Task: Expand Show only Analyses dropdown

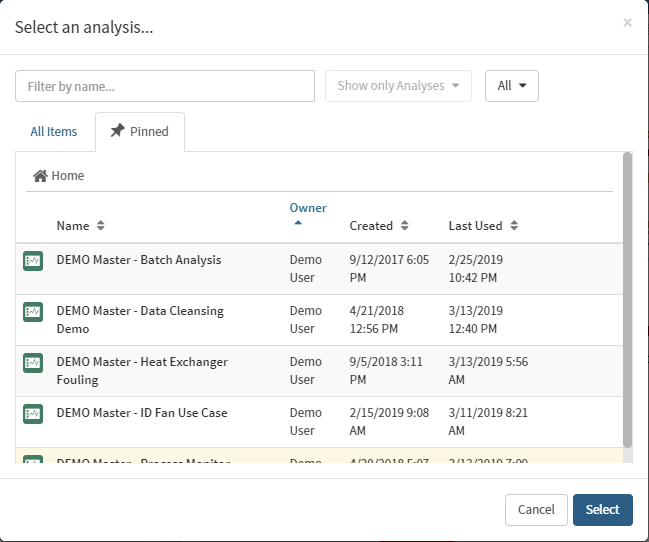Action: [398, 86]
